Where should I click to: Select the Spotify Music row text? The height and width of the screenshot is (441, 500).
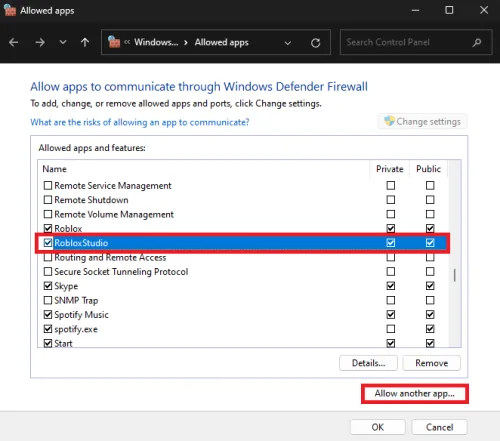pos(81,315)
